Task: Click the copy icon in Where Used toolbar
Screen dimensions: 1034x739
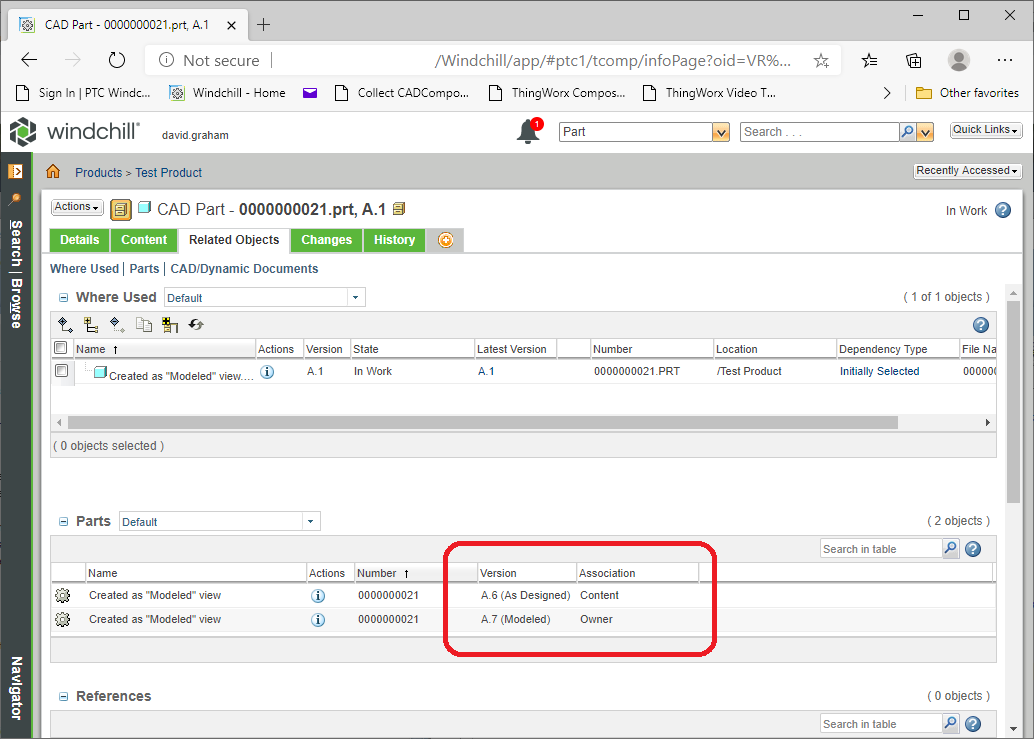Action: coord(143,325)
